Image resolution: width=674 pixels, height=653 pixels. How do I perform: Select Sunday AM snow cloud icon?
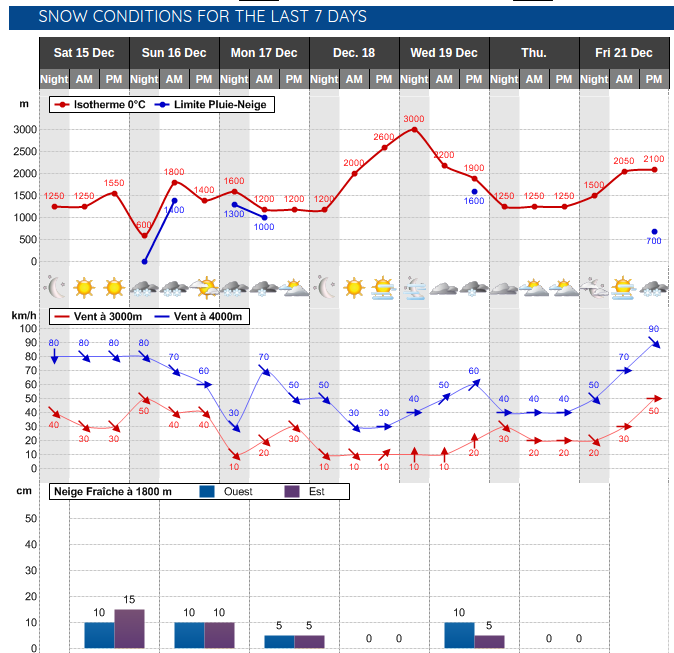(x=174, y=288)
